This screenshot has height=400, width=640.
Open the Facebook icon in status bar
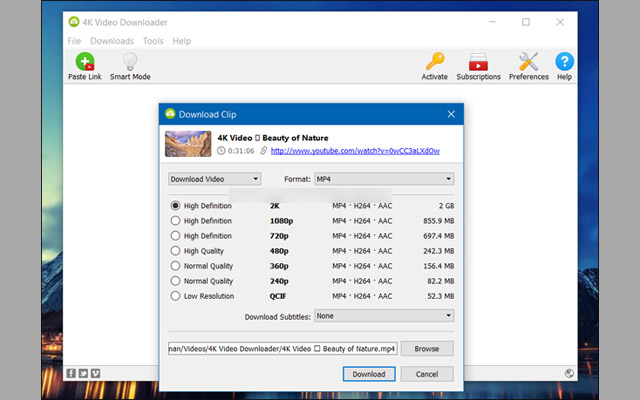click(x=71, y=373)
